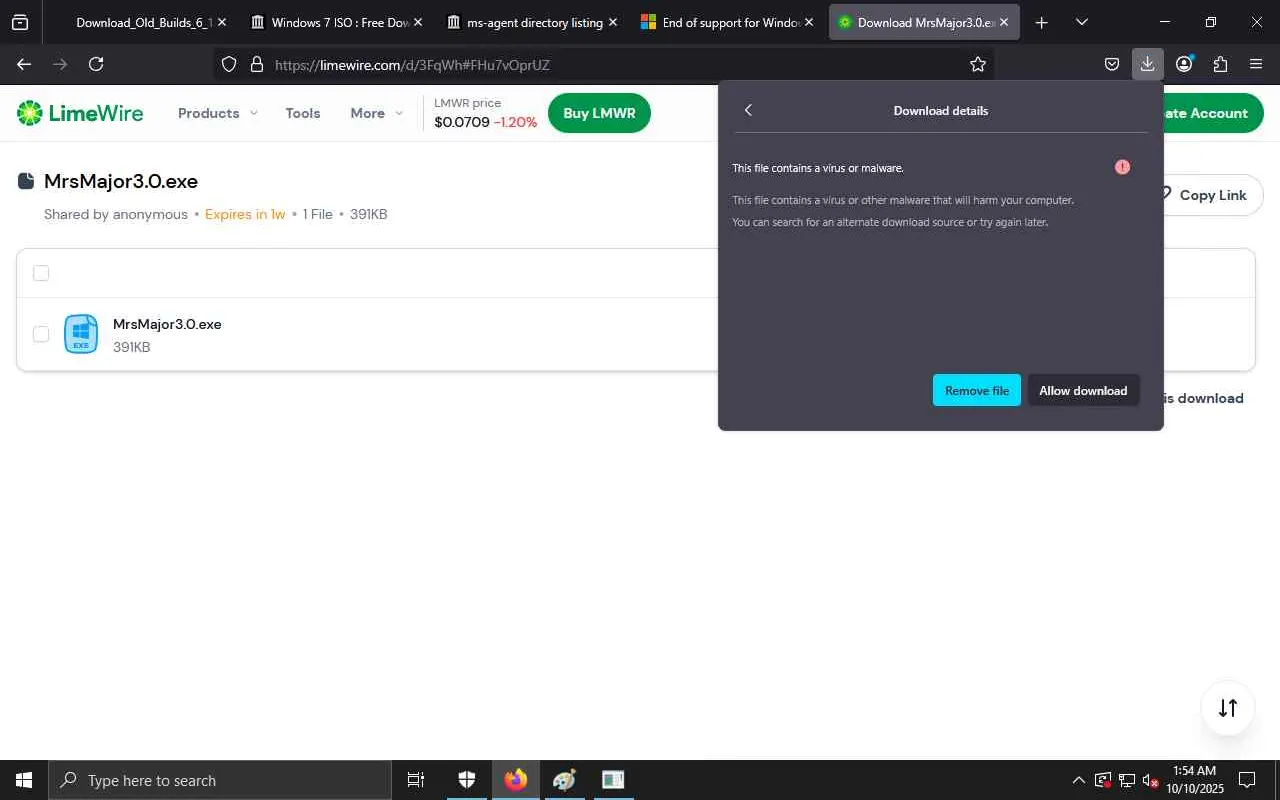Screen dimensions: 1280x800
Task: Click the MrsMajor3.0.exe file name in list
Action: [167, 324]
